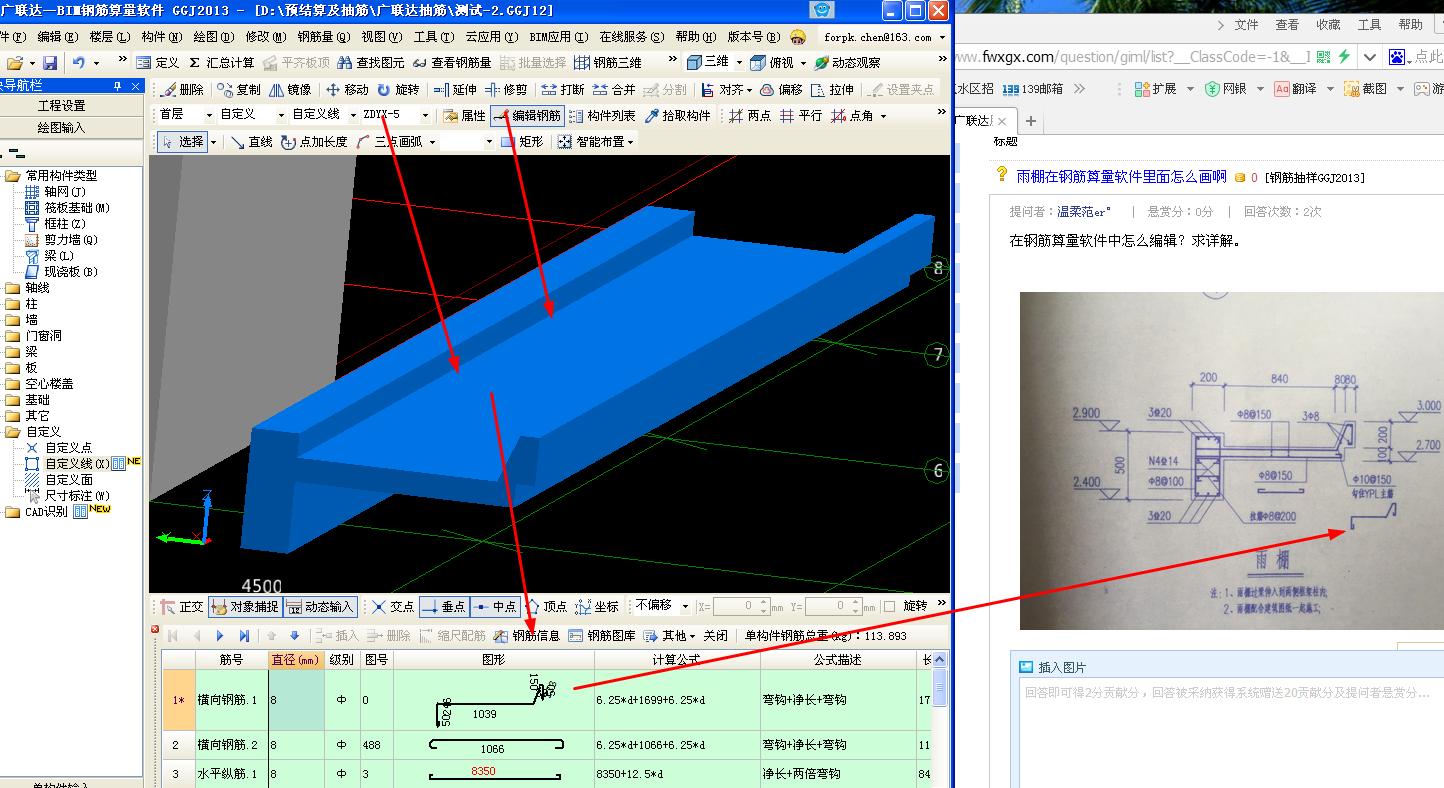The height and width of the screenshot is (788, 1444).
Task: Open 查看钢筋量 view rebar quantity
Action: point(452,62)
